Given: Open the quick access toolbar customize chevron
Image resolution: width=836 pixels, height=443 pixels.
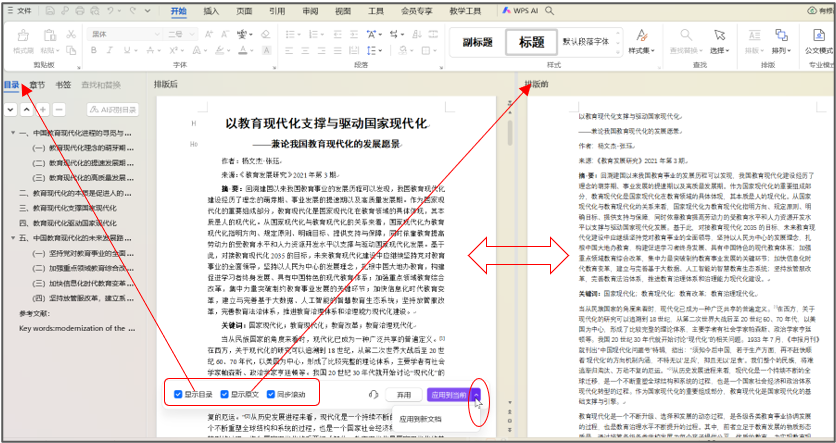Looking at the screenshot, I should tap(149, 11).
